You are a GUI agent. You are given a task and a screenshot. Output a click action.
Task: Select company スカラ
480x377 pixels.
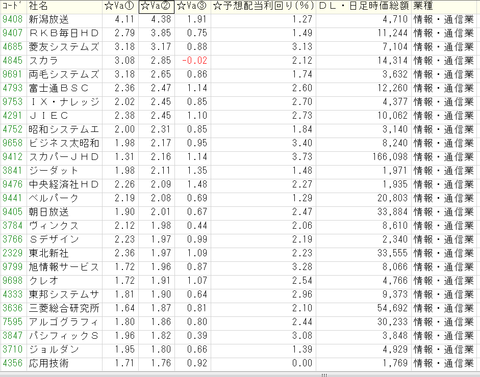[43, 61]
